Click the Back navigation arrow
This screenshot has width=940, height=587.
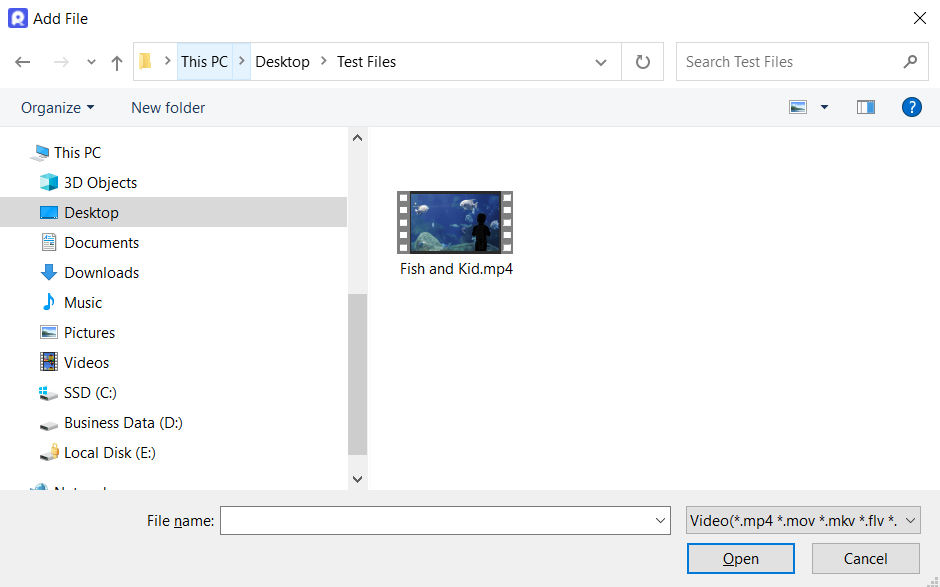pyautogui.click(x=22, y=61)
